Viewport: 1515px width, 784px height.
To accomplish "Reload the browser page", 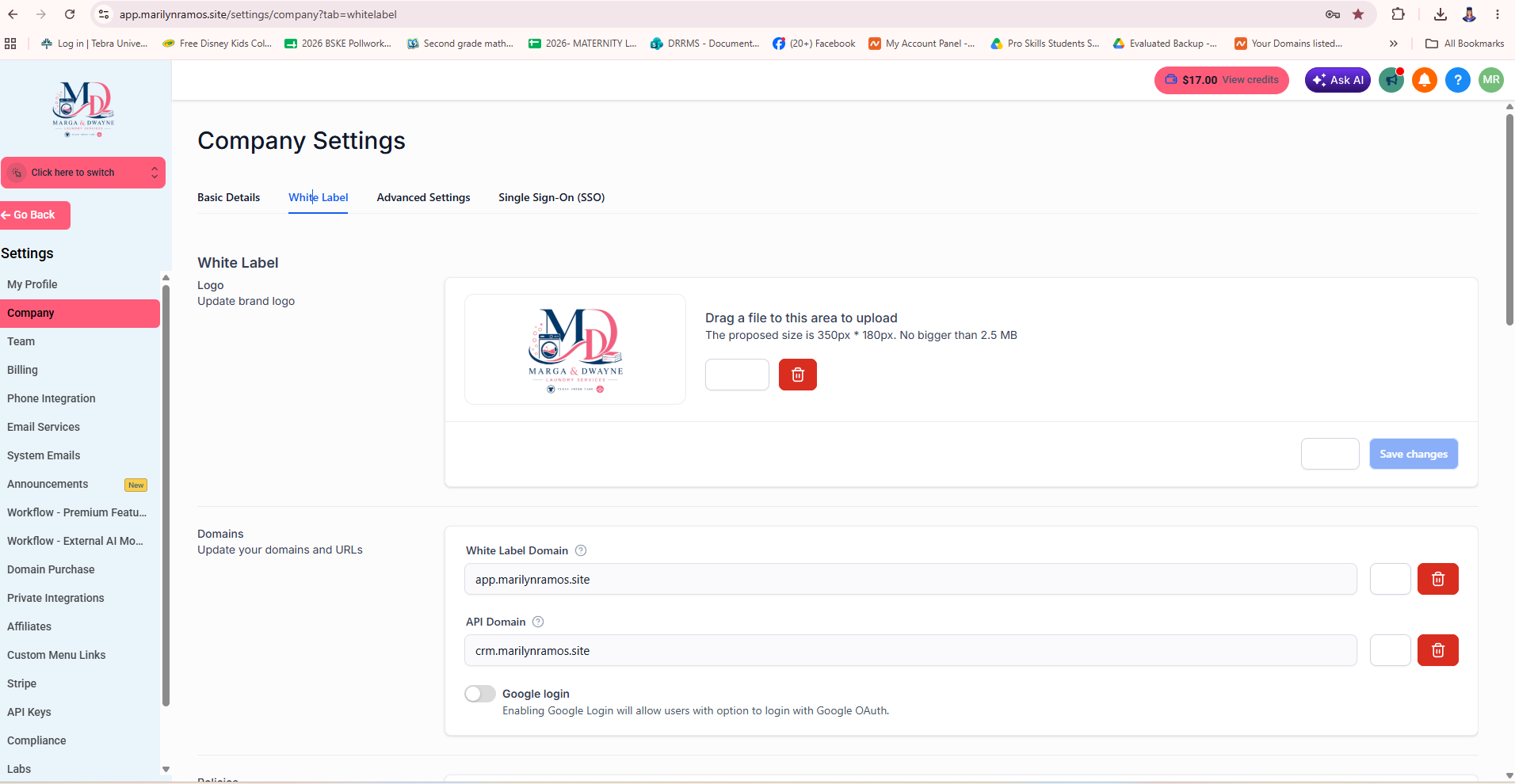I will coord(70,14).
